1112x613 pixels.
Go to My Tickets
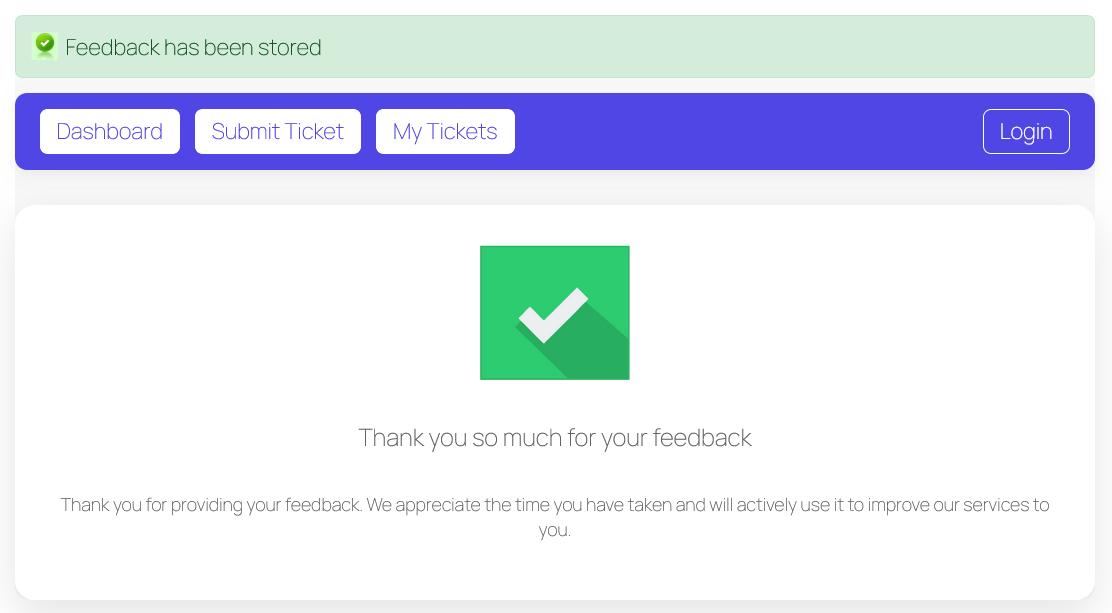(x=445, y=132)
